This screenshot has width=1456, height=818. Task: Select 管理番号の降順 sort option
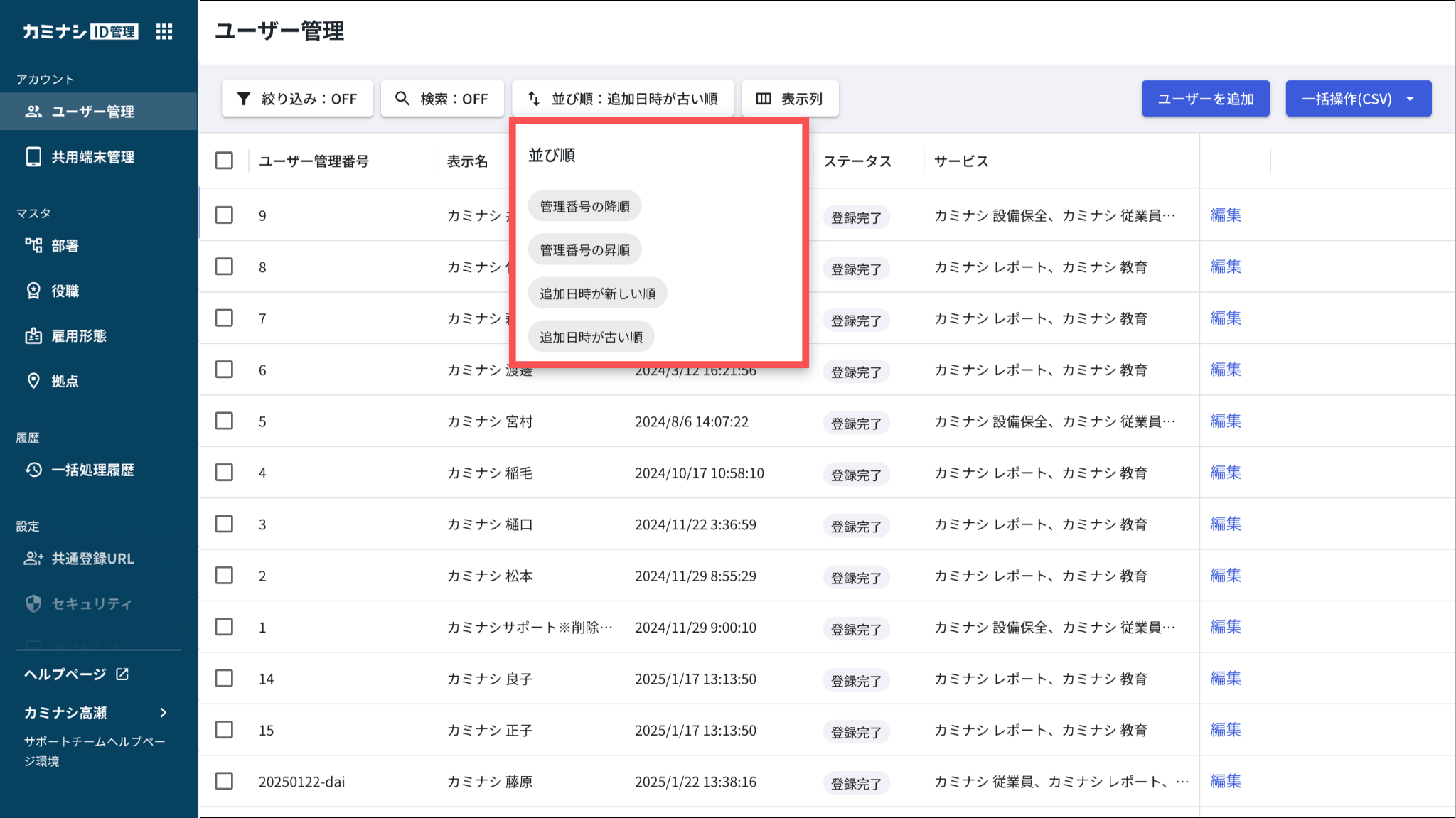(584, 206)
